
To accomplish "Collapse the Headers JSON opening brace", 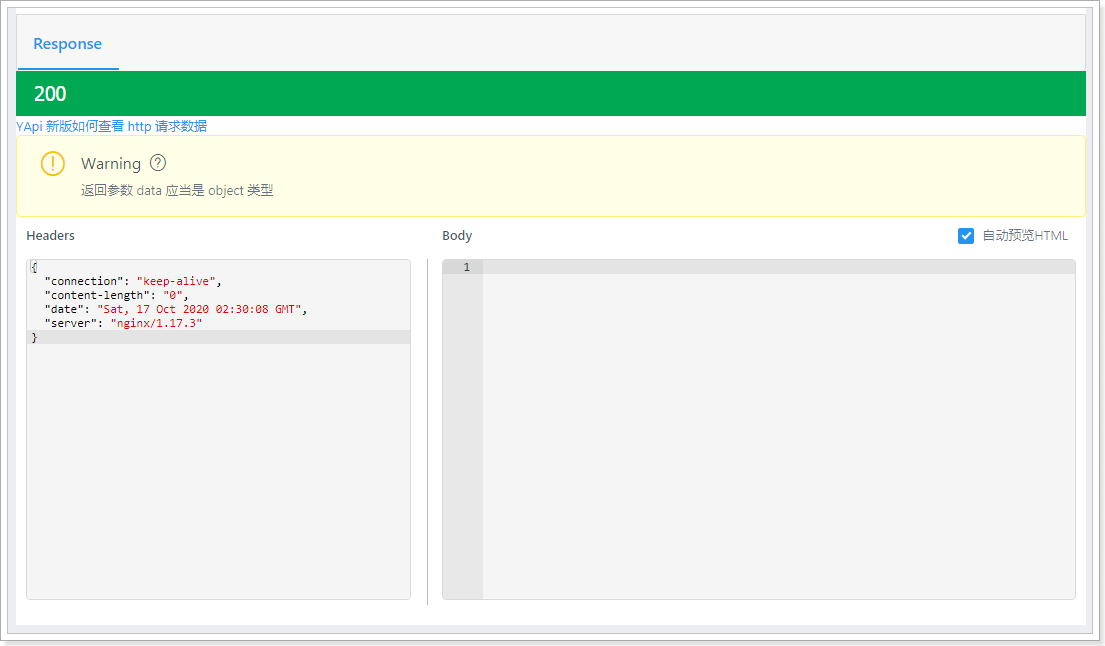I will pyautogui.click(x=33, y=267).
